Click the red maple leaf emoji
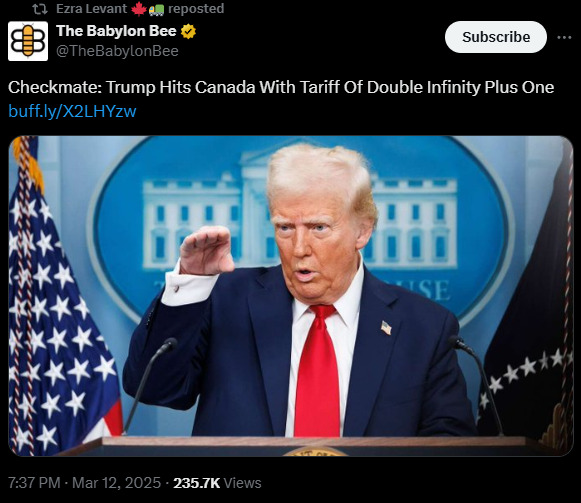Image resolution: width=581 pixels, height=503 pixels. [x=139, y=9]
